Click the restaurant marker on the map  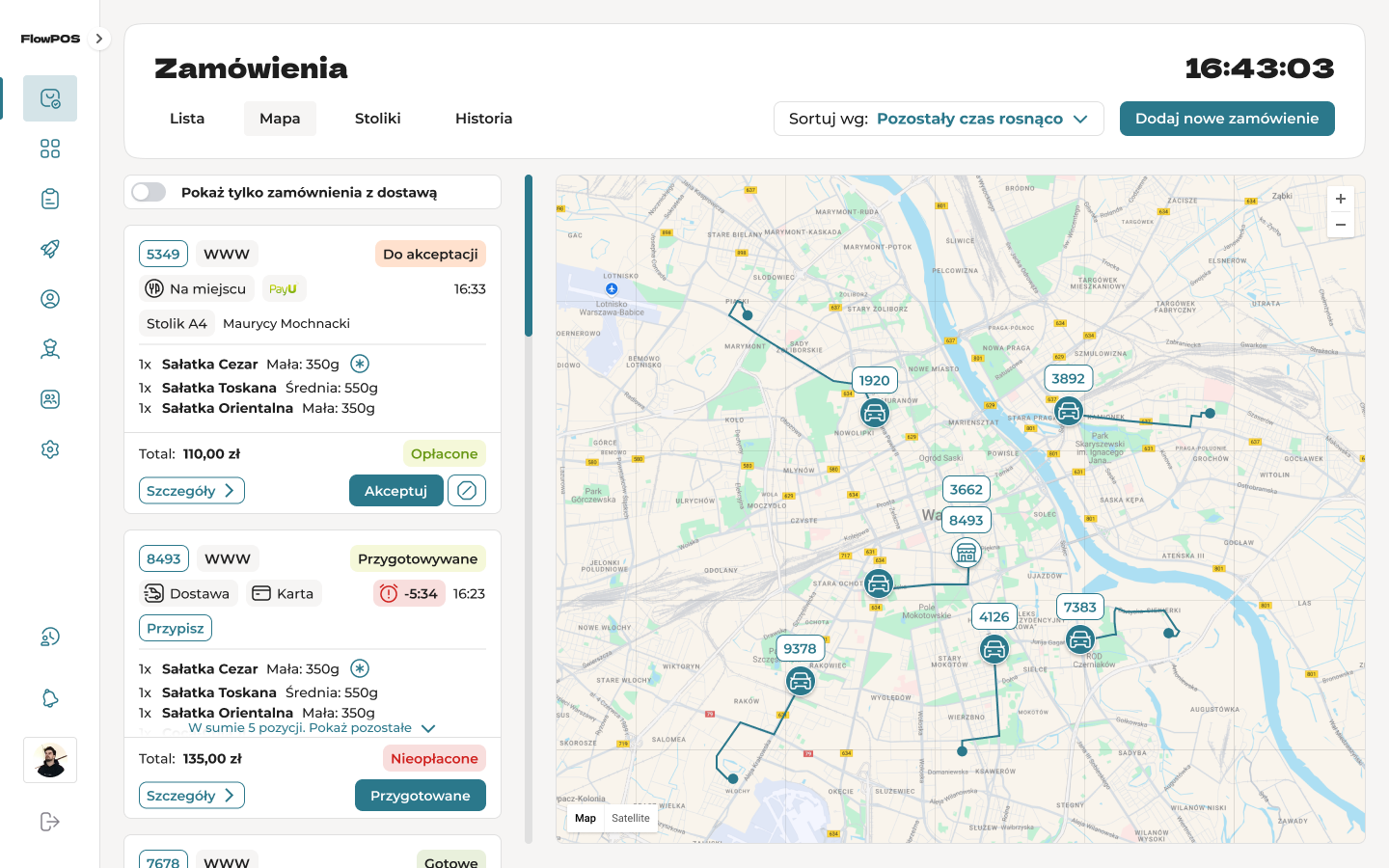tap(966, 553)
